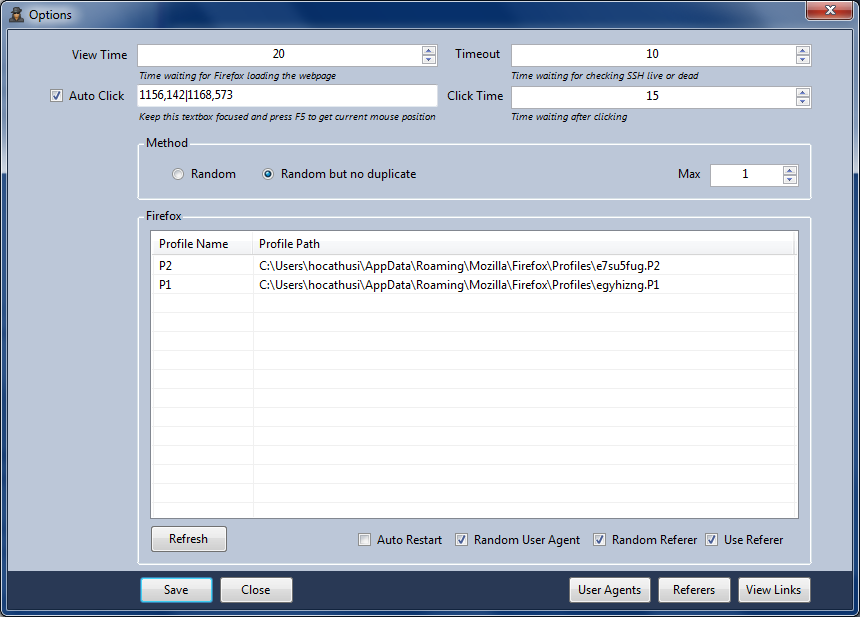Viewport: 860px width, 617px height.
Task: Toggle Random Referer checkbox
Action: tap(599, 540)
